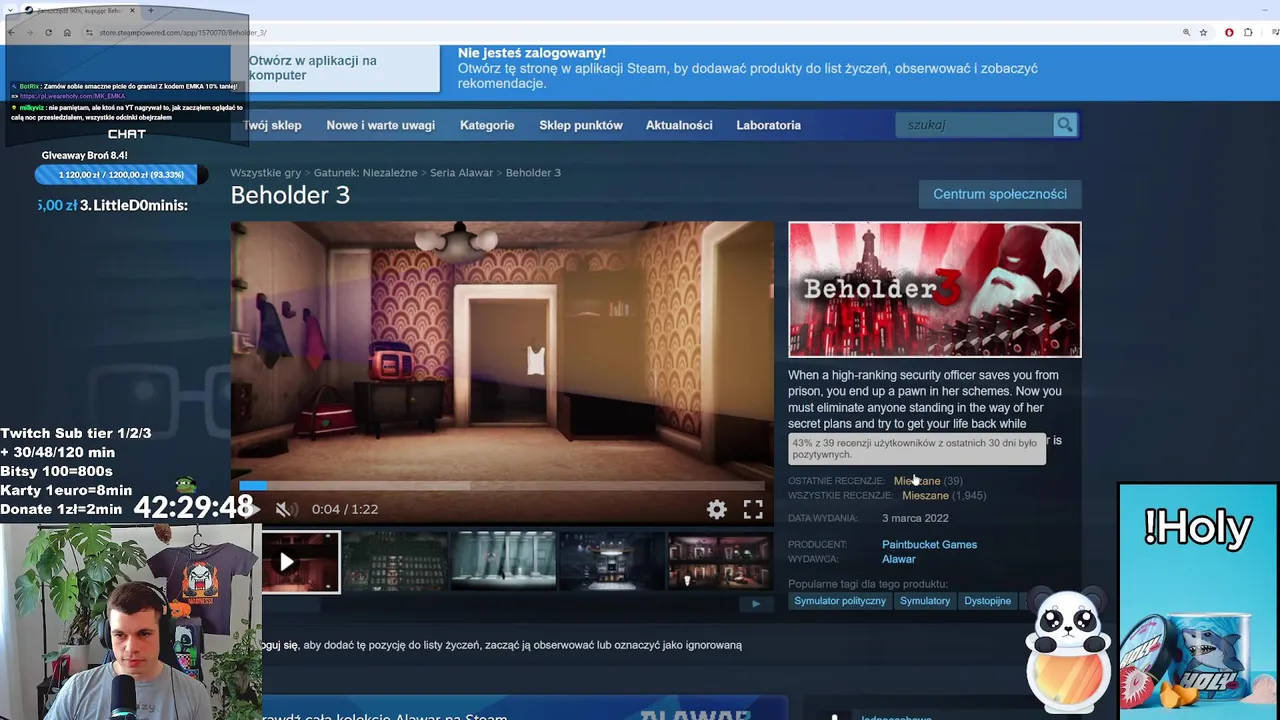Open the 'Twój sklep' menu
Screen dimensions: 1280x720
click(x=272, y=125)
